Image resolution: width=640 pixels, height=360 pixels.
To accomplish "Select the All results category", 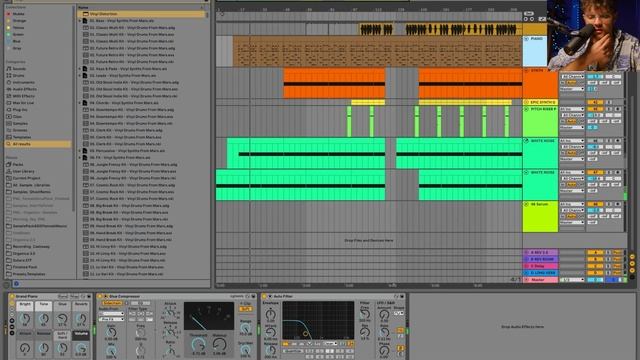I will (38, 144).
